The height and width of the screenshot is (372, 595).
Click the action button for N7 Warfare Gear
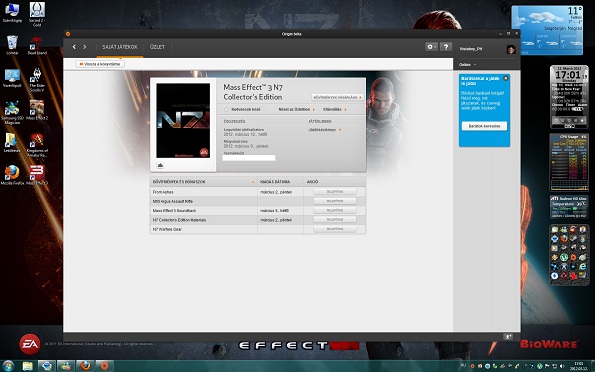(335, 229)
